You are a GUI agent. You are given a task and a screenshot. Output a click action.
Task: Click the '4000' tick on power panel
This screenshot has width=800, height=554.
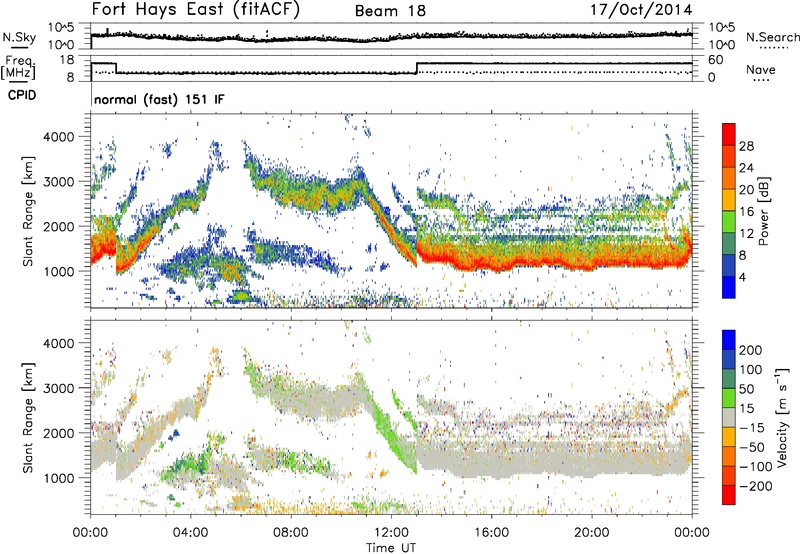pos(59,137)
